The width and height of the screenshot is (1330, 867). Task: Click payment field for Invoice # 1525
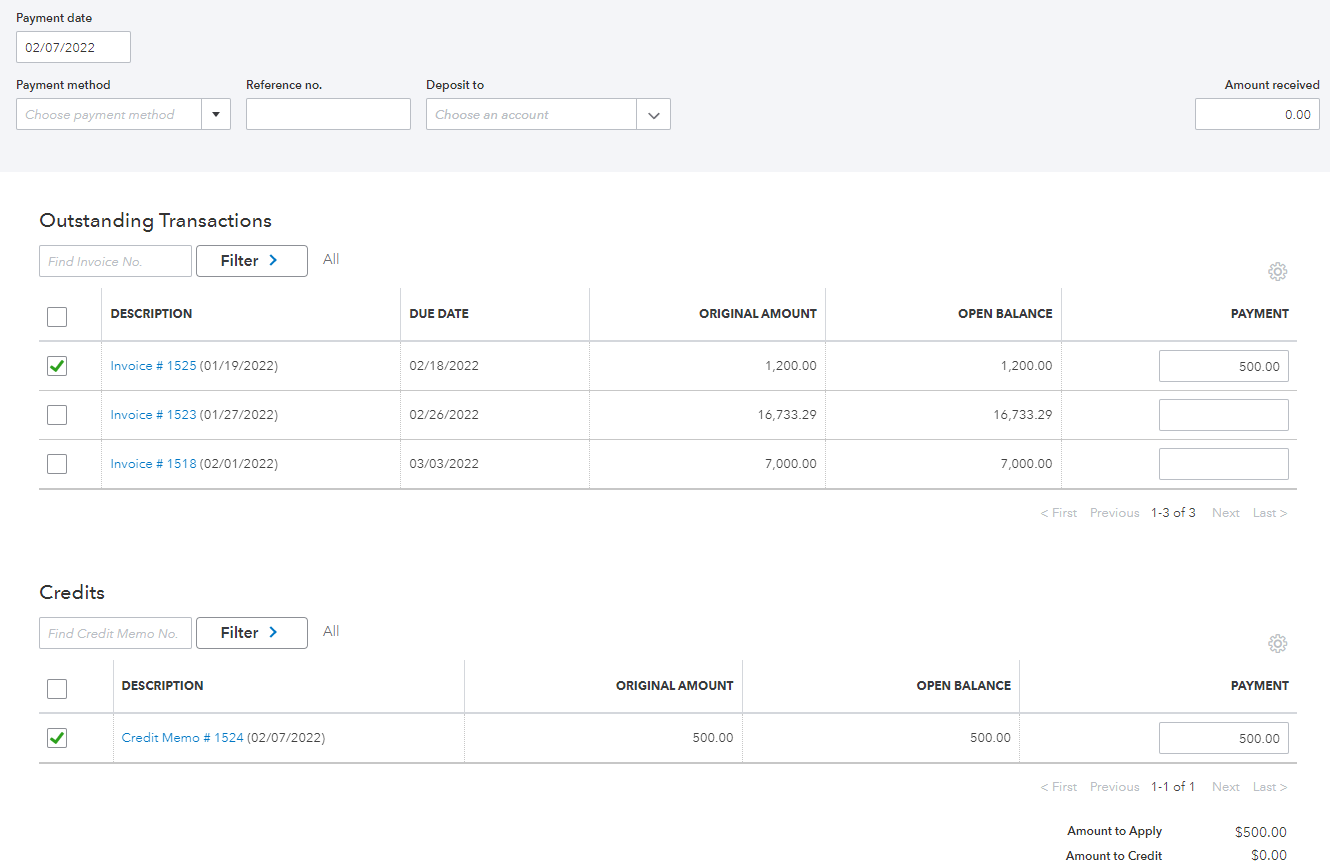[1223, 366]
